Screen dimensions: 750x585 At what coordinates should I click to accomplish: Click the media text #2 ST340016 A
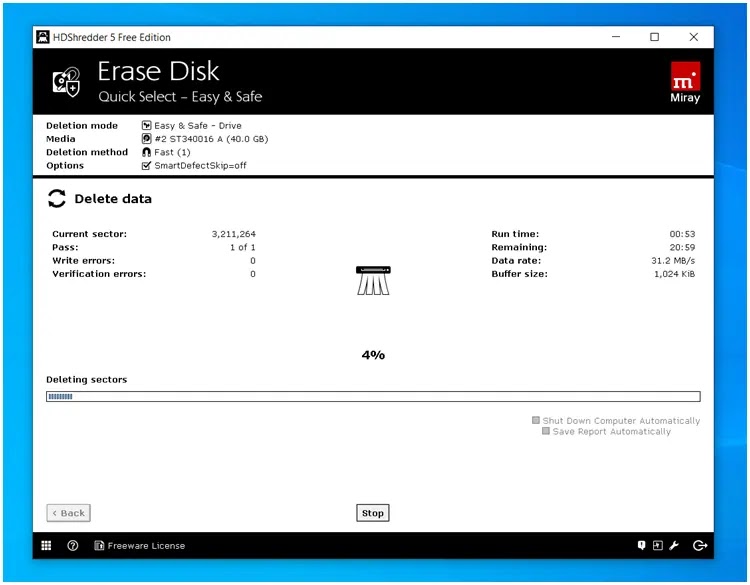pos(211,139)
